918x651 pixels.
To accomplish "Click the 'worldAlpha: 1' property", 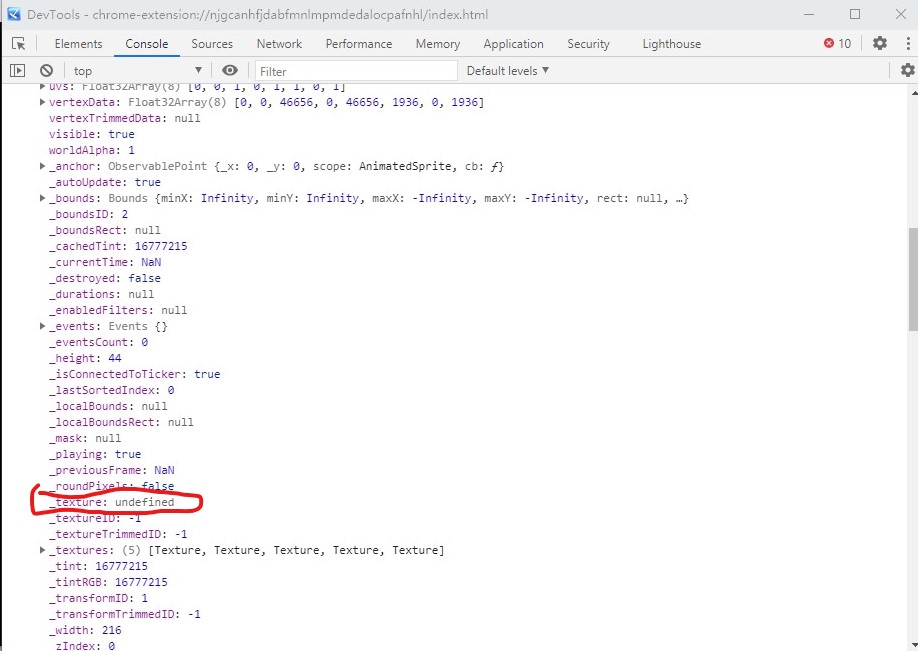I will coord(92,150).
